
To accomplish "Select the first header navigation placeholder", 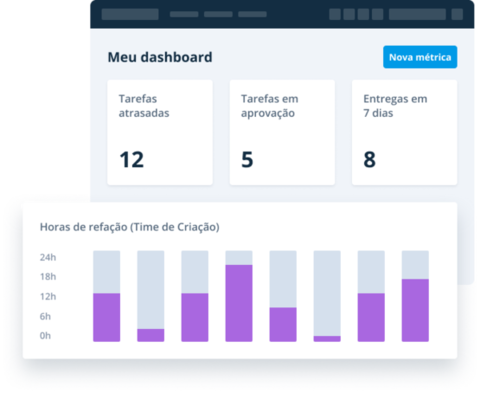I will click(x=184, y=14).
